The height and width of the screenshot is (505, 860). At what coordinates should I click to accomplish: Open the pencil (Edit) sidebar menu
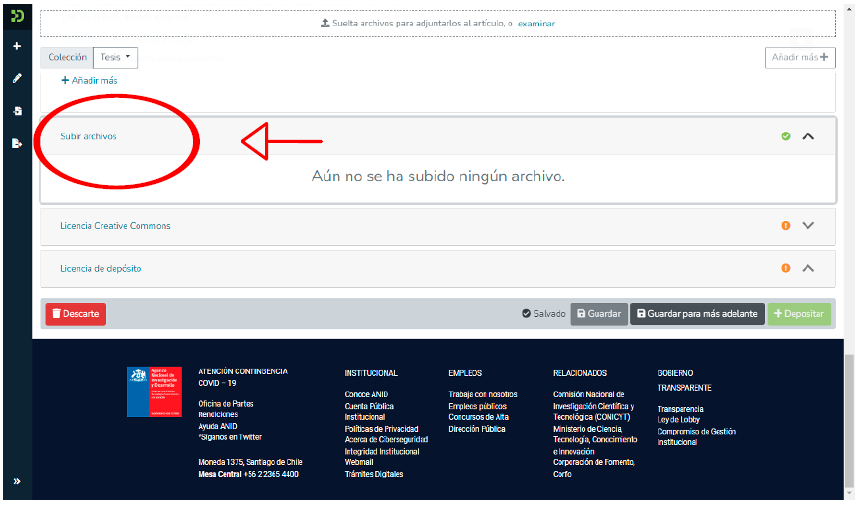(17, 78)
